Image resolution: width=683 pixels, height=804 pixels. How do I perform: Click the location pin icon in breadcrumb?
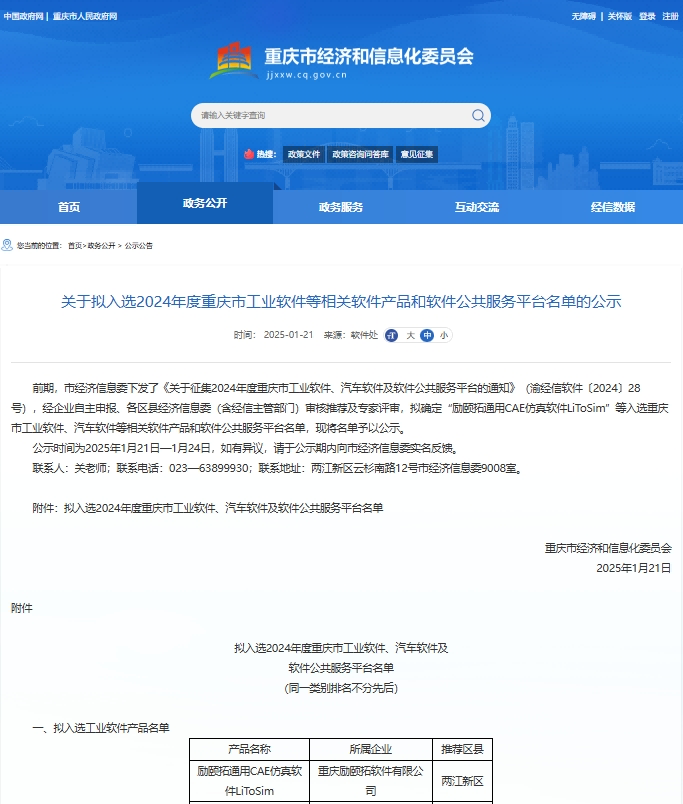(7, 245)
